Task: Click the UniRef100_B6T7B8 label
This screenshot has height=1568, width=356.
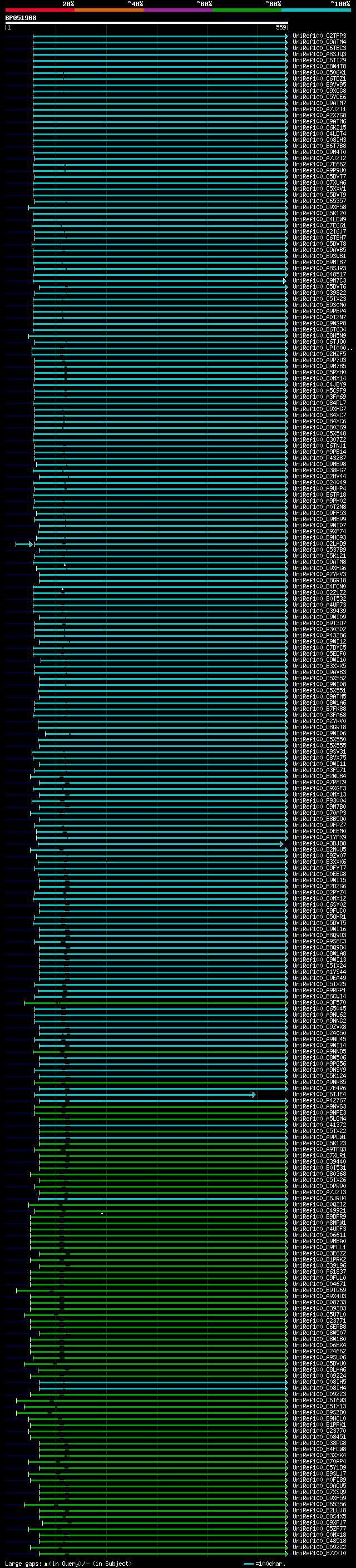Action: coord(319,146)
